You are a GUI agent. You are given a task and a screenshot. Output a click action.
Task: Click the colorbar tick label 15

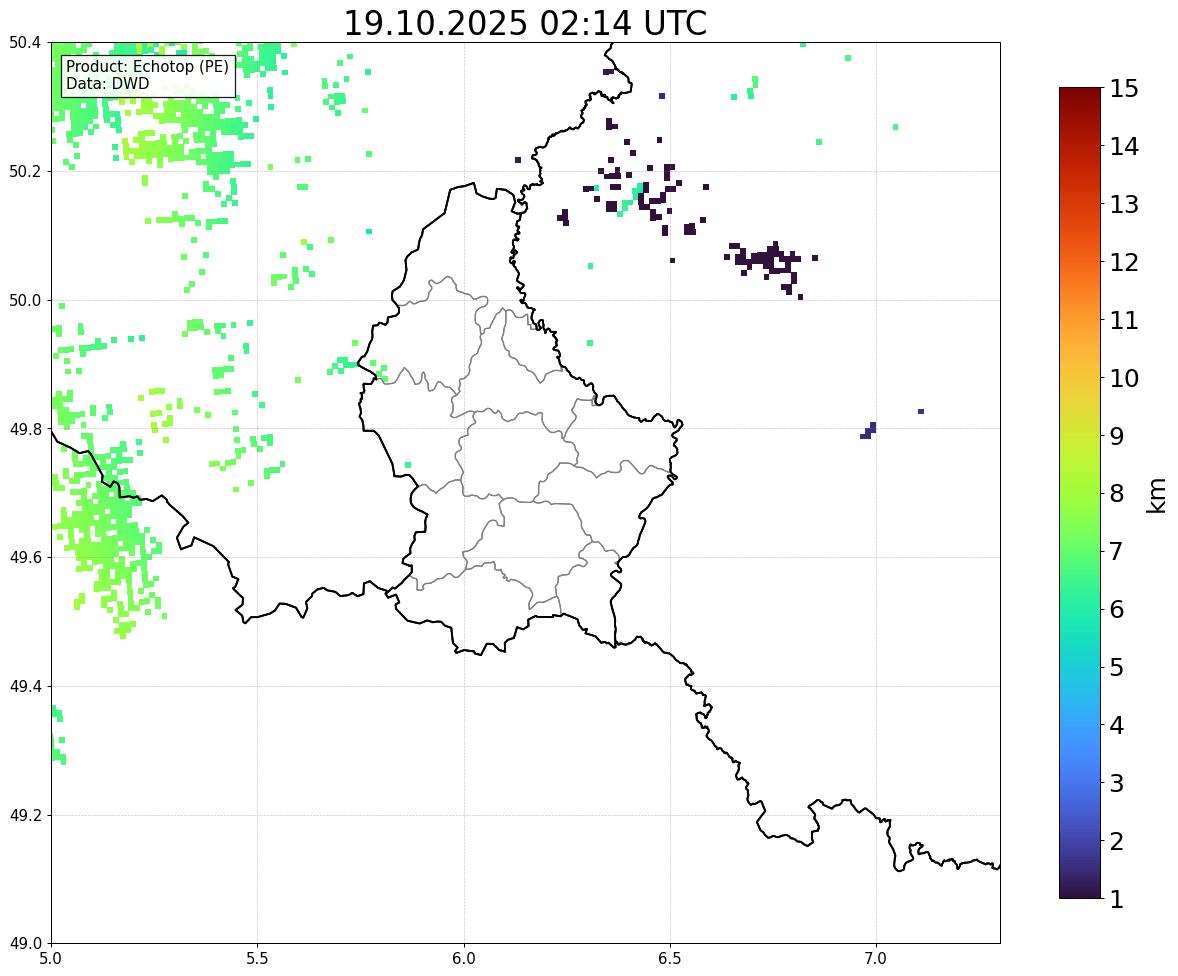[x=1124, y=89]
